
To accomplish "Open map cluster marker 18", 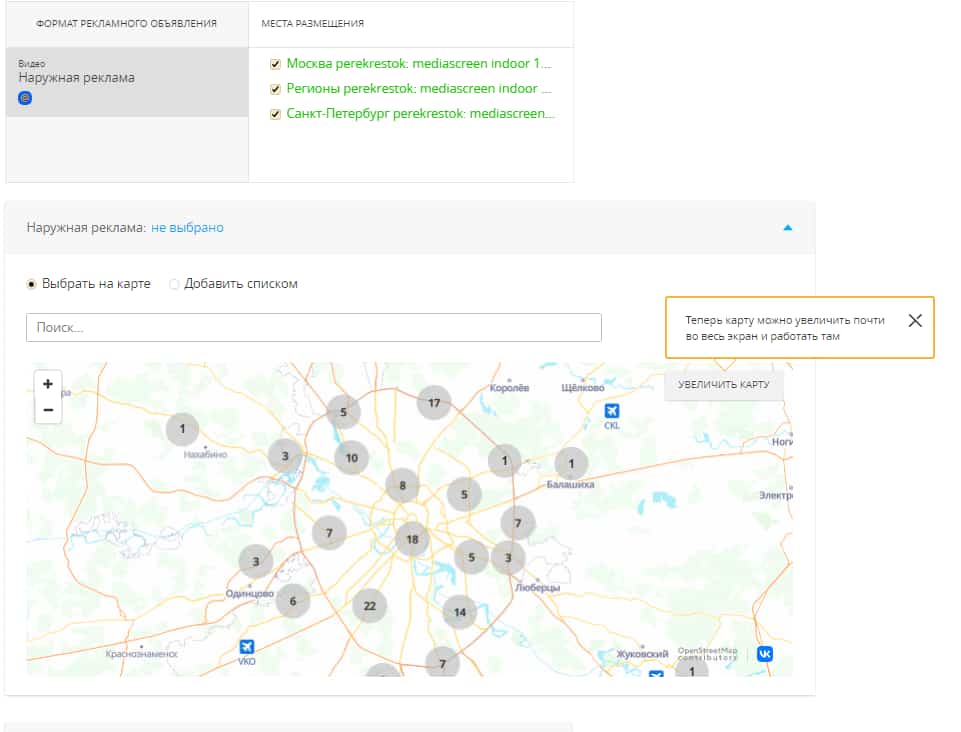I will coord(412,539).
